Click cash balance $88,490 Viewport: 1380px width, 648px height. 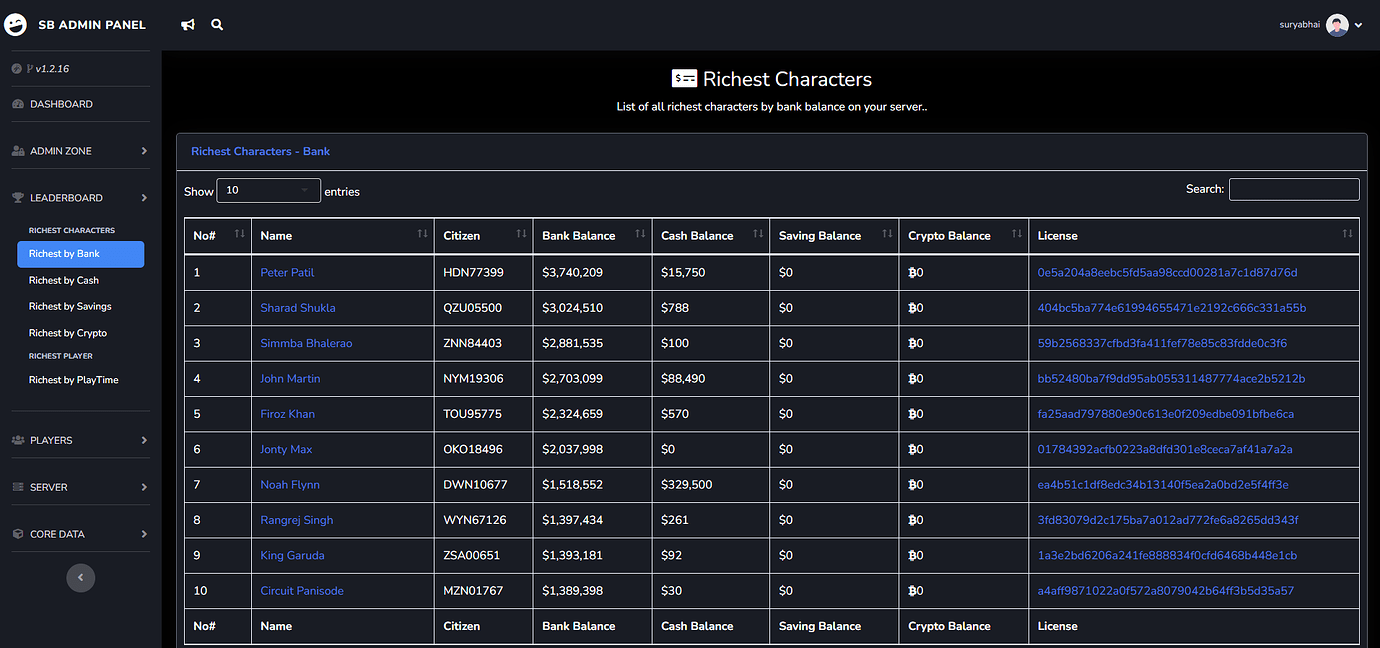point(683,379)
